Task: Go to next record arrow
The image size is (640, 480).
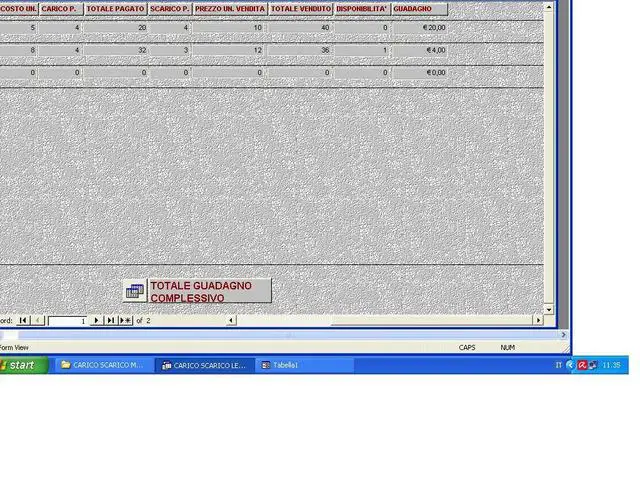Action: [96, 320]
